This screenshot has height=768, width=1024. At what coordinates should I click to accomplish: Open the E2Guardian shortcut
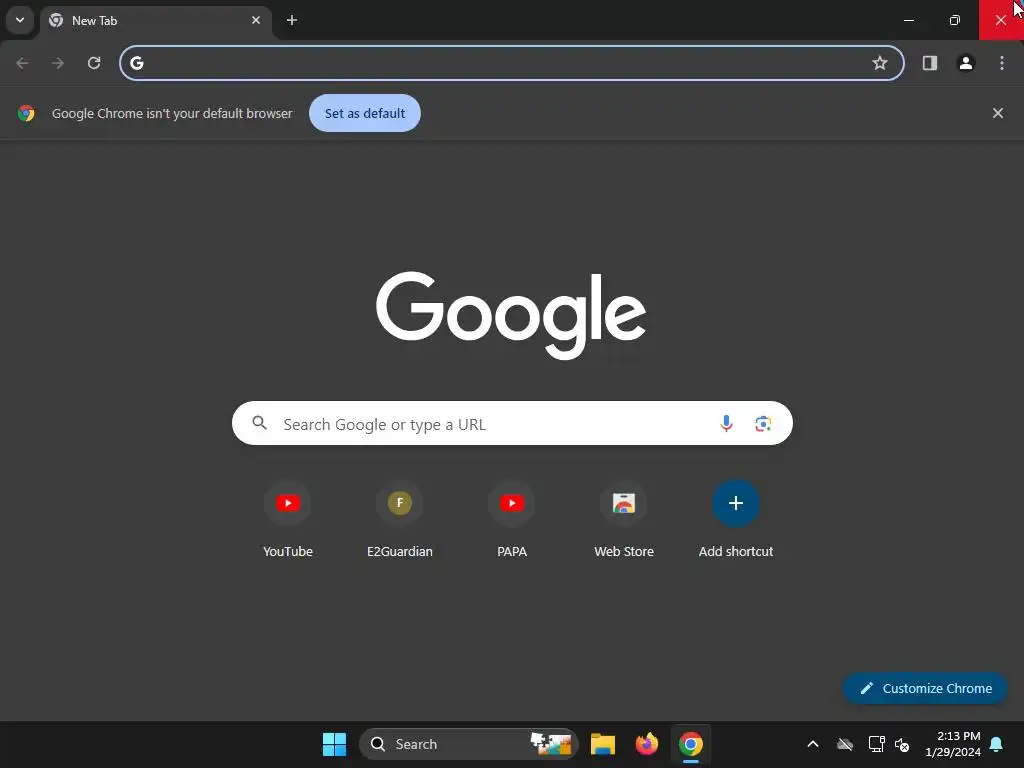(400, 519)
